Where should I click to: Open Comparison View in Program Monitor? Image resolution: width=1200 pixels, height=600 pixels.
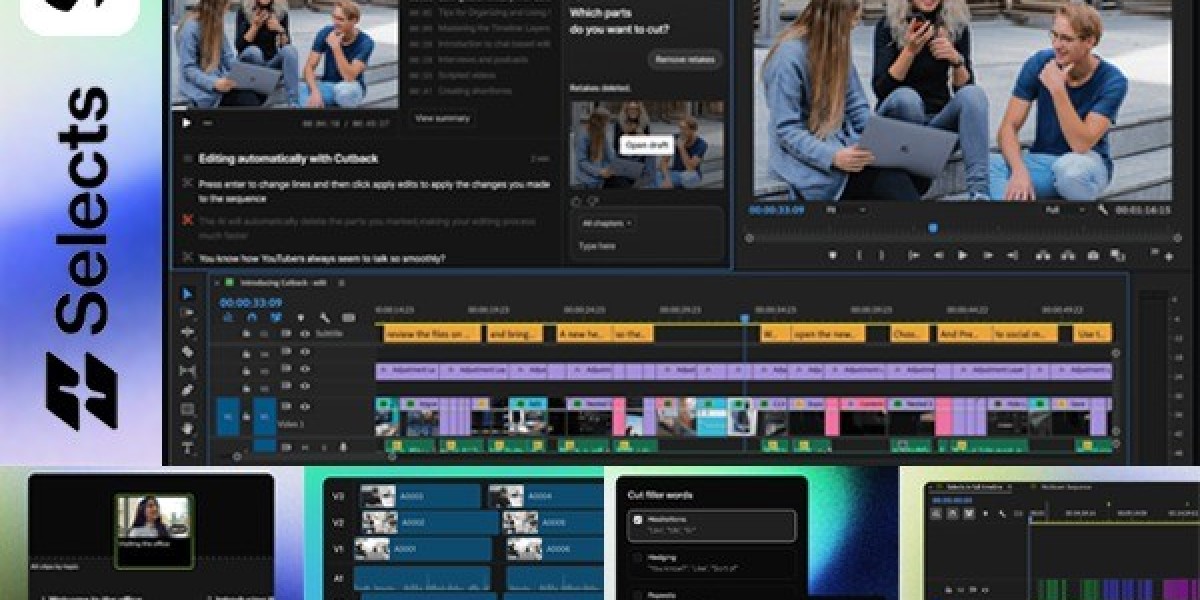pos(1118,255)
